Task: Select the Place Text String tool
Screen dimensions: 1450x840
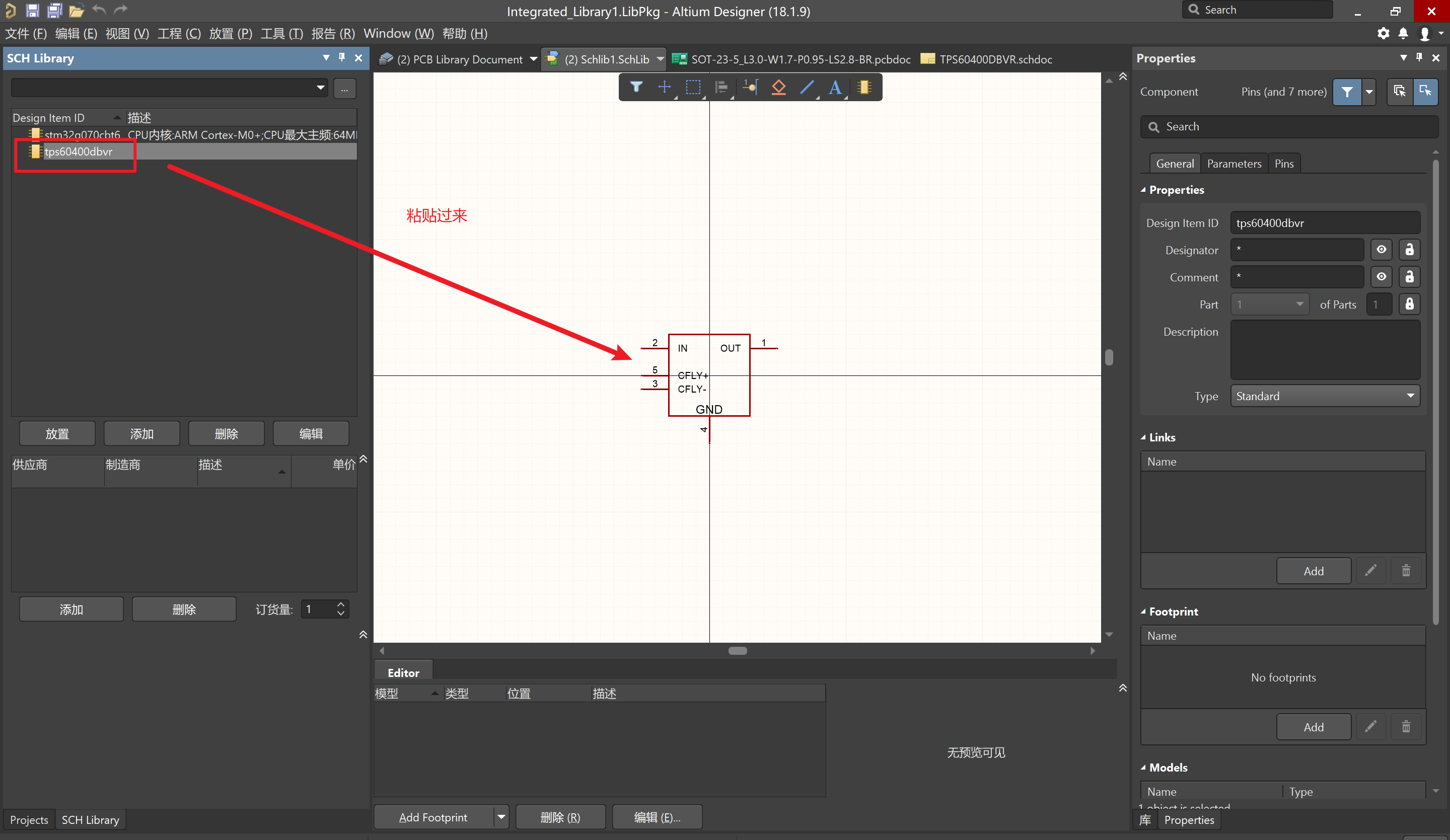Action: (x=835, y=87)
